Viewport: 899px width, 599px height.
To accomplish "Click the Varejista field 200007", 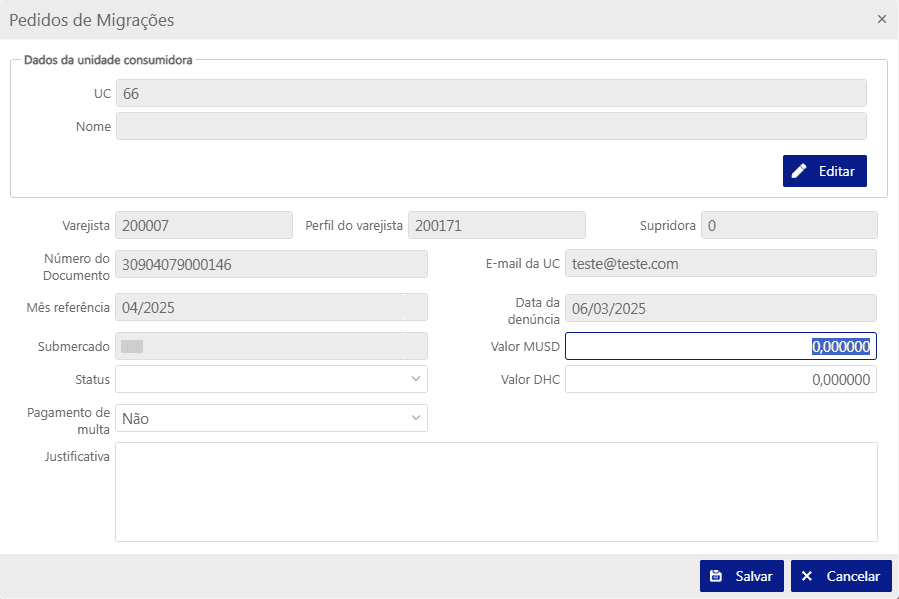I will [x=204, y=225].
